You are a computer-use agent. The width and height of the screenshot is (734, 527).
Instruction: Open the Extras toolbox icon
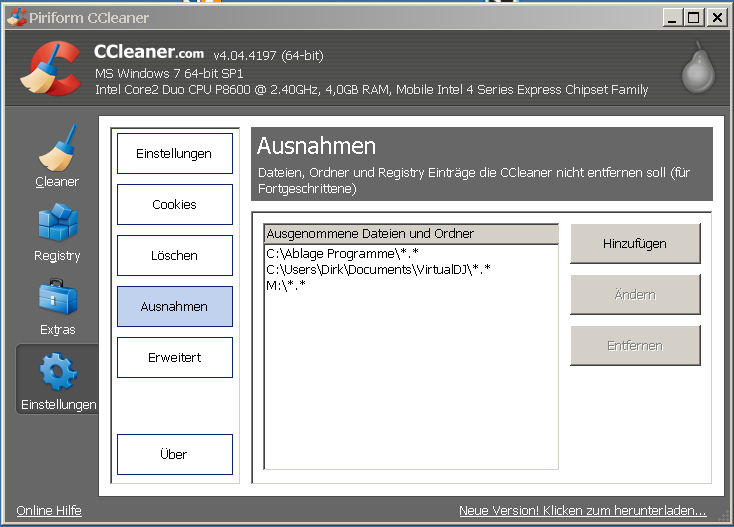(x=58, y=297)
